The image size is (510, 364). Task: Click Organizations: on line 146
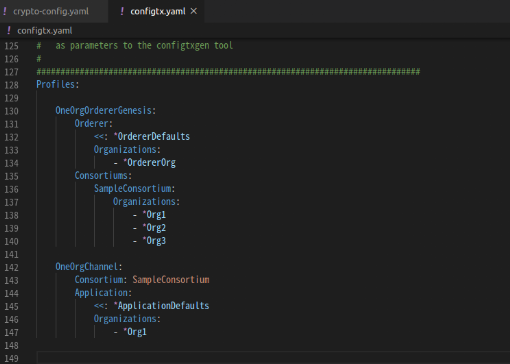tap(127, 319)
